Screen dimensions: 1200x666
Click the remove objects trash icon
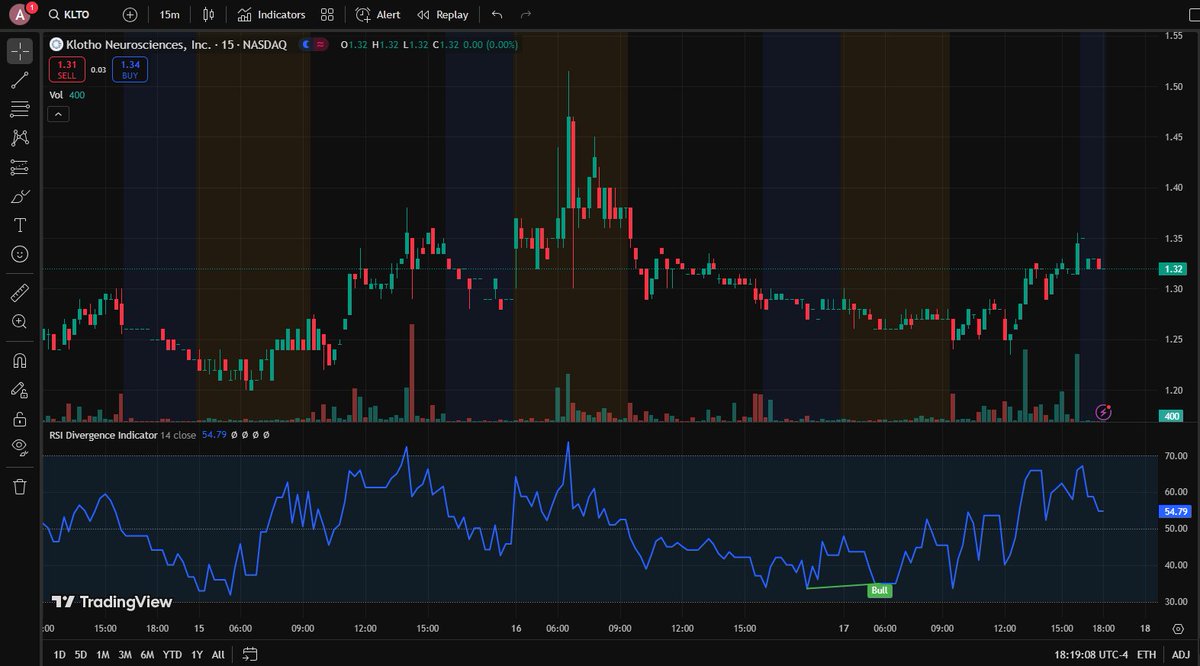20,486
